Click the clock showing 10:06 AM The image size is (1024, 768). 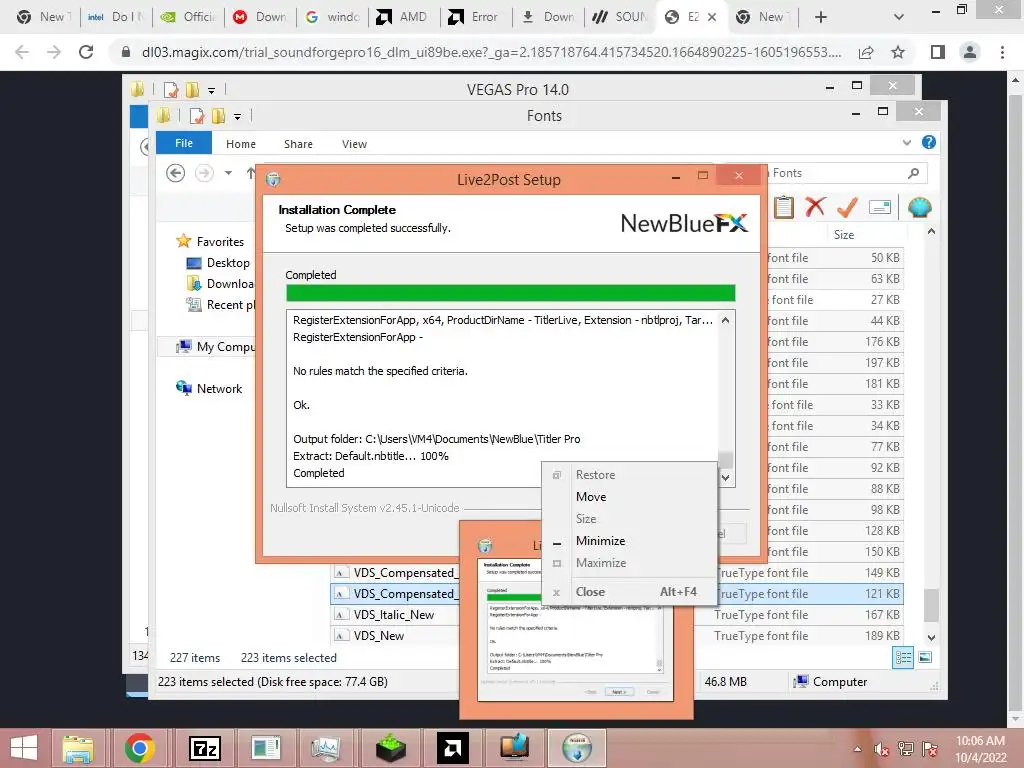(980, 741)
